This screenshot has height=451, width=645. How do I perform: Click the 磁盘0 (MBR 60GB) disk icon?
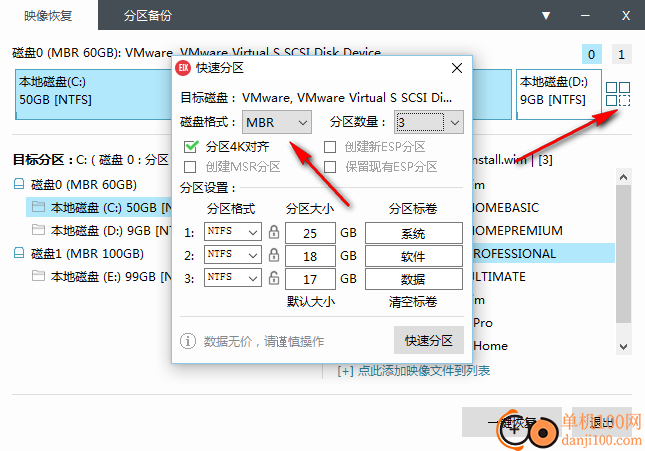pyautogui.click(x=19, y=184)
